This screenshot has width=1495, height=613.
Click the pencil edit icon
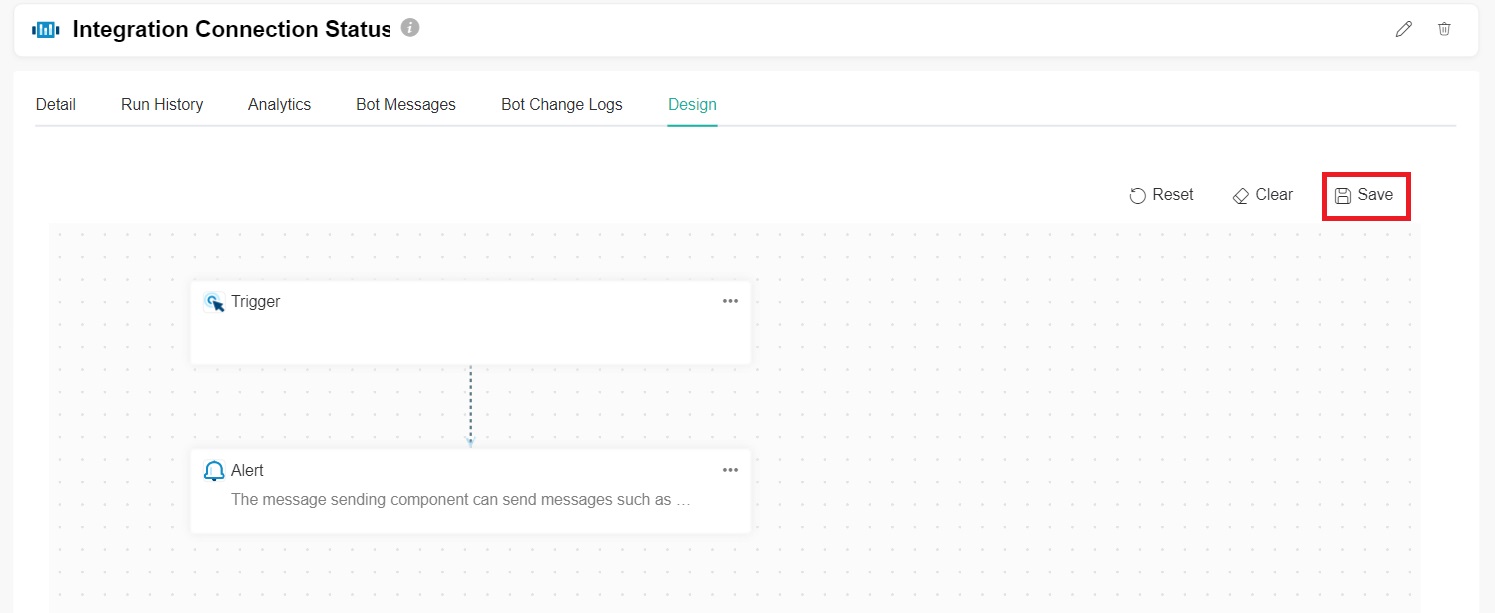tap(1404, 29)
